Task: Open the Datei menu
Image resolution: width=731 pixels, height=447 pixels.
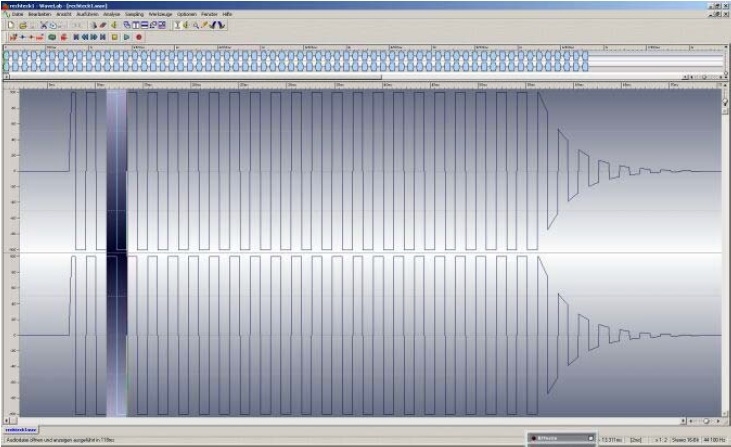Action: [x=18, y=14]
